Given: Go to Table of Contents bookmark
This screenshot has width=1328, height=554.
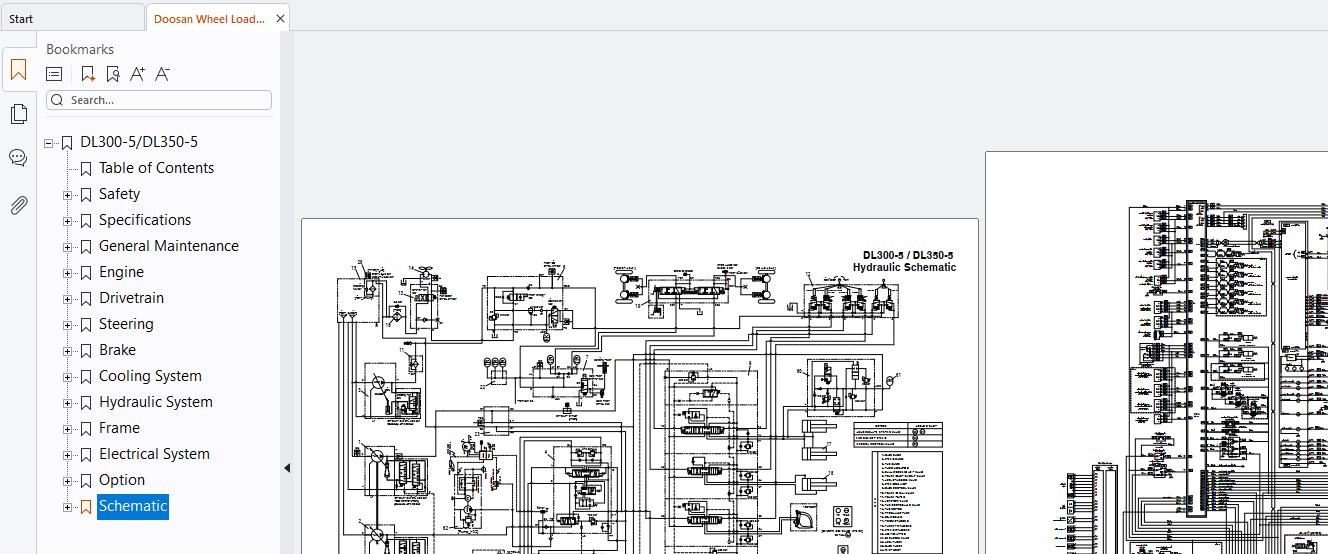Looking at the screenshot, I should (x=156, y=168).
